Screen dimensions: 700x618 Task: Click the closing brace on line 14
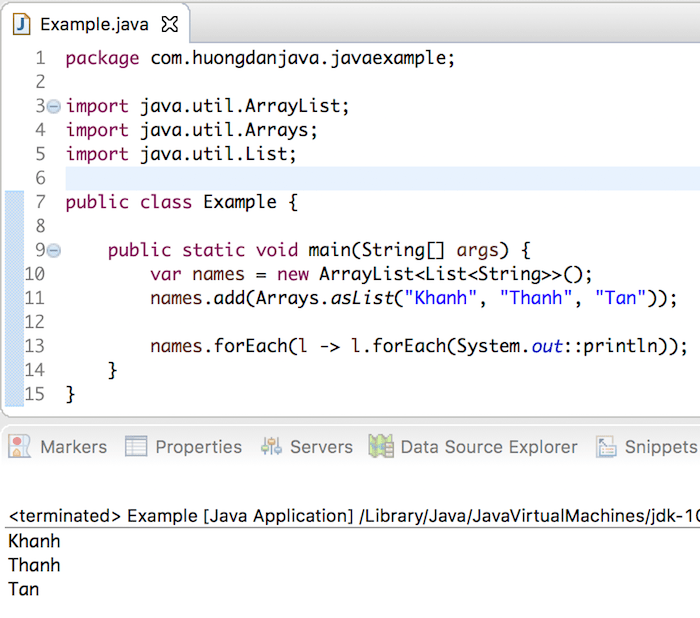tap(112, 371)
